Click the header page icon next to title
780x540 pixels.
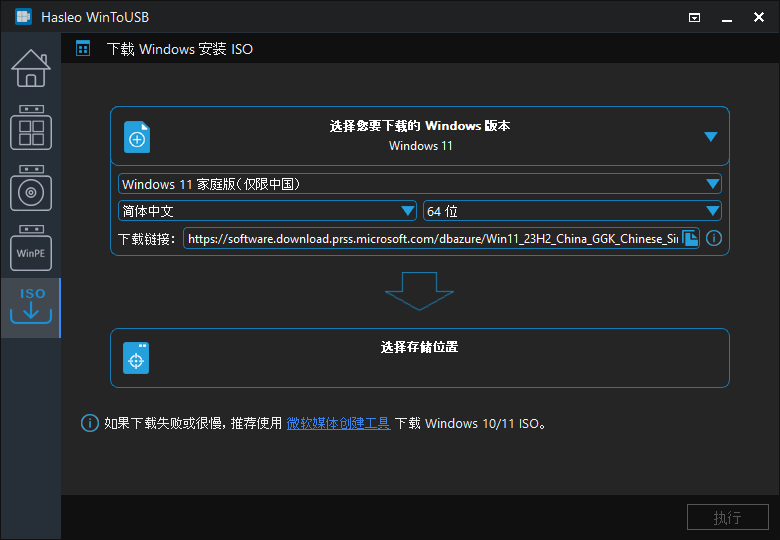(x=83, y=49)
